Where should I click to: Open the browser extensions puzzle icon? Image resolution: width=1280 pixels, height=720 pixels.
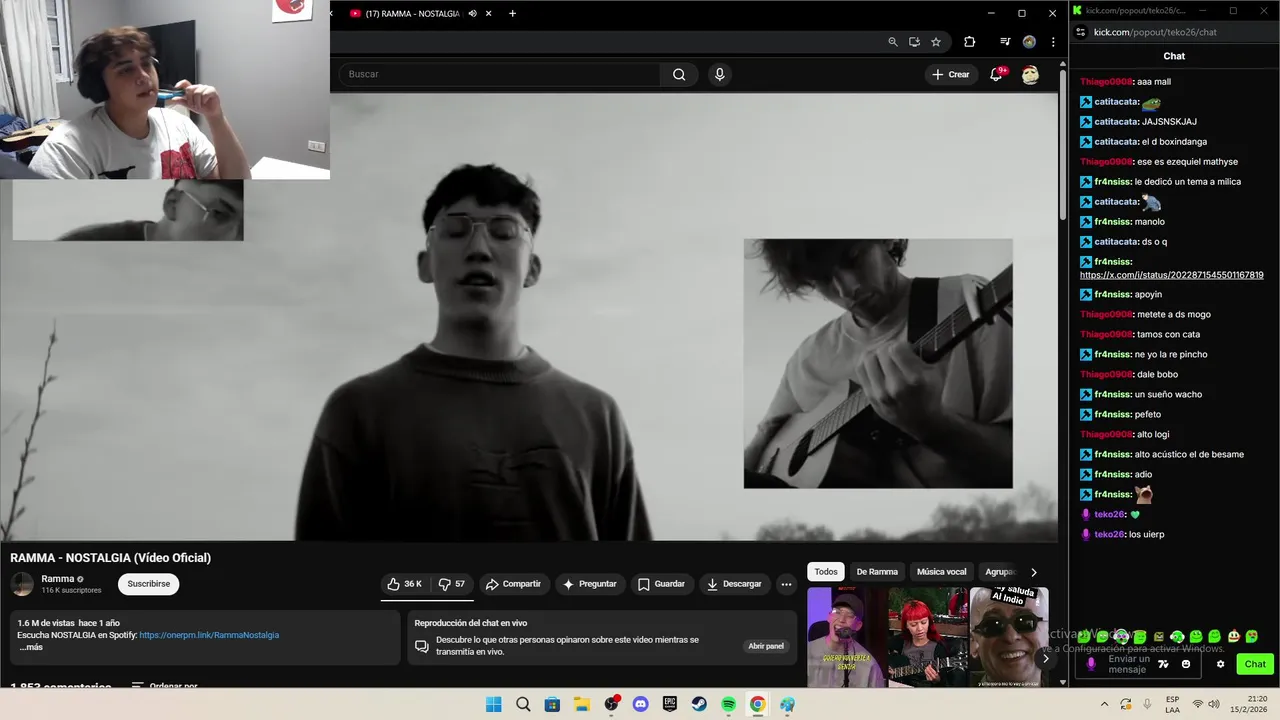tap(969, 42)
